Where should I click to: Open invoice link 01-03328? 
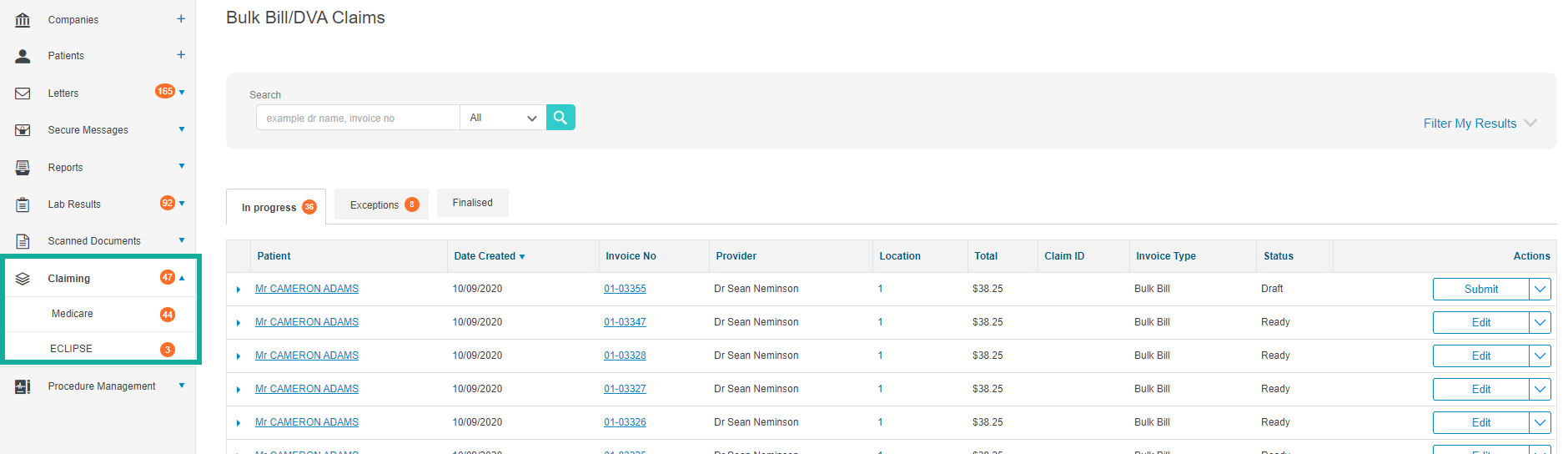[x=625, y=356]
